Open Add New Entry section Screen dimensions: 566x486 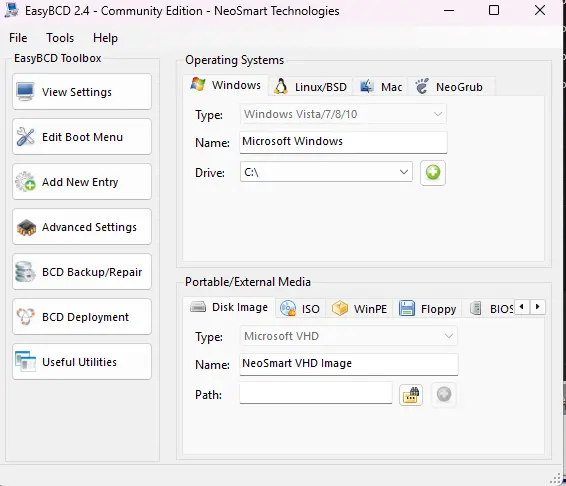point(82,182)
